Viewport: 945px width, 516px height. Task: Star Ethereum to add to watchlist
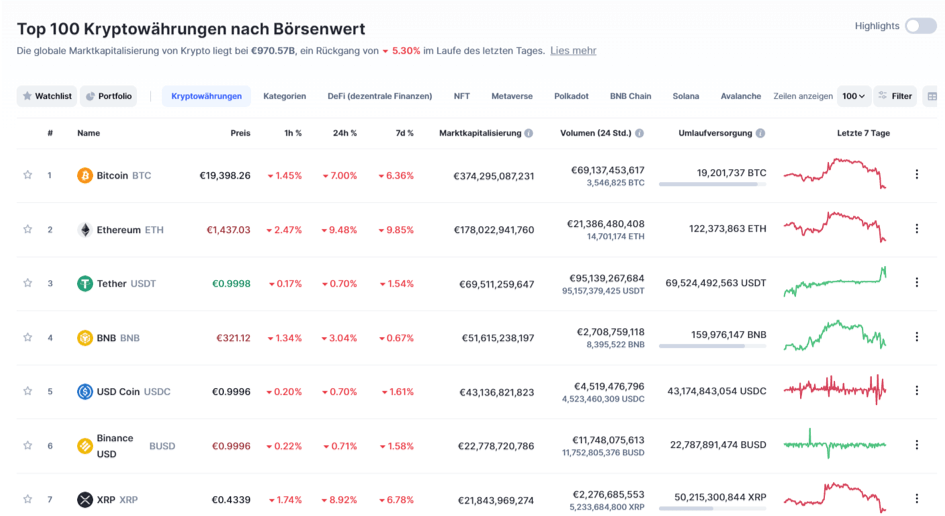pos(28,229)
